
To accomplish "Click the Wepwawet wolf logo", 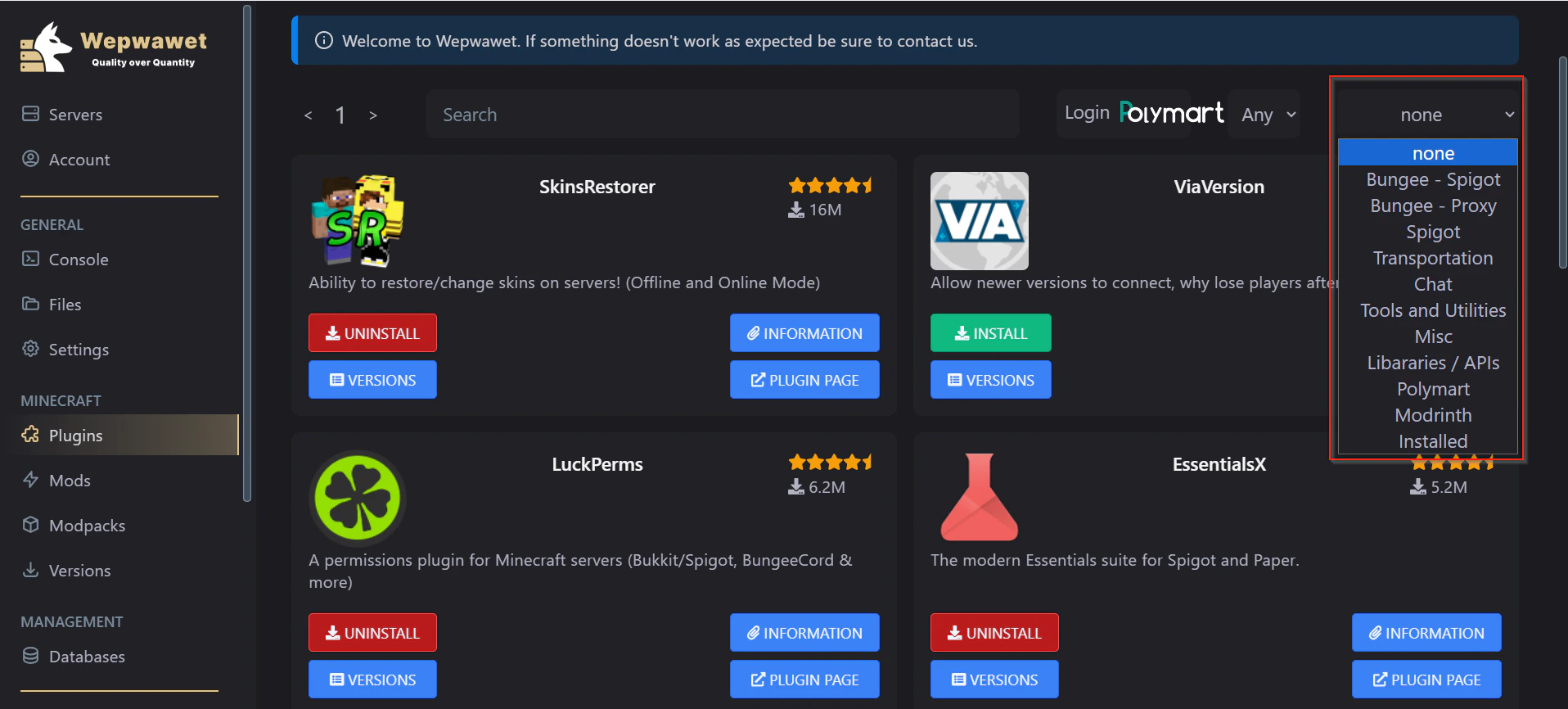I will (46, 47).
